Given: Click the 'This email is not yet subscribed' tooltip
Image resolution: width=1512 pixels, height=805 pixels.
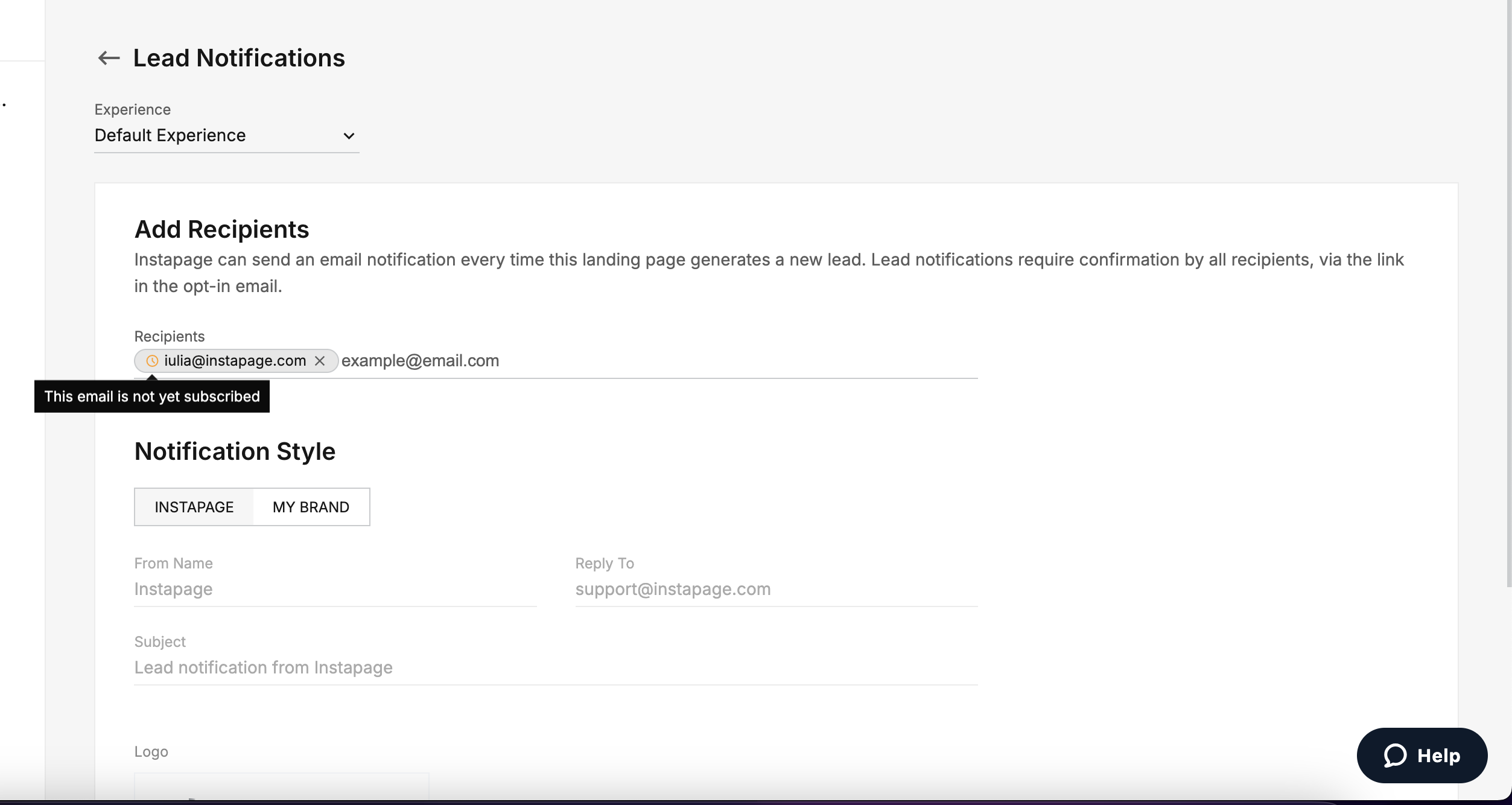Looking at the screenshot, I should pos(152,396).
